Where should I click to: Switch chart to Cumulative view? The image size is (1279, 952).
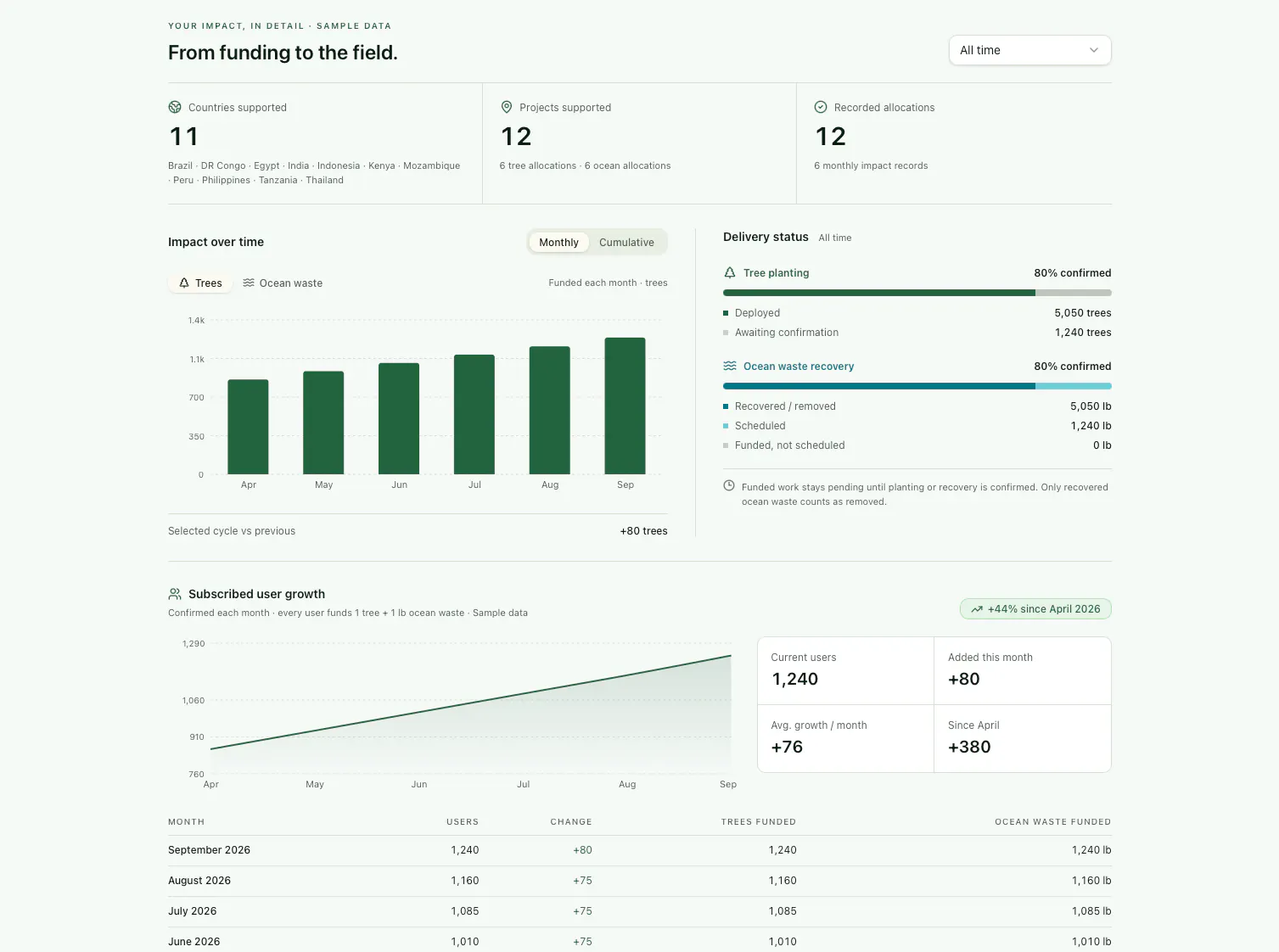pyautogui.click(x=626, y=243)
